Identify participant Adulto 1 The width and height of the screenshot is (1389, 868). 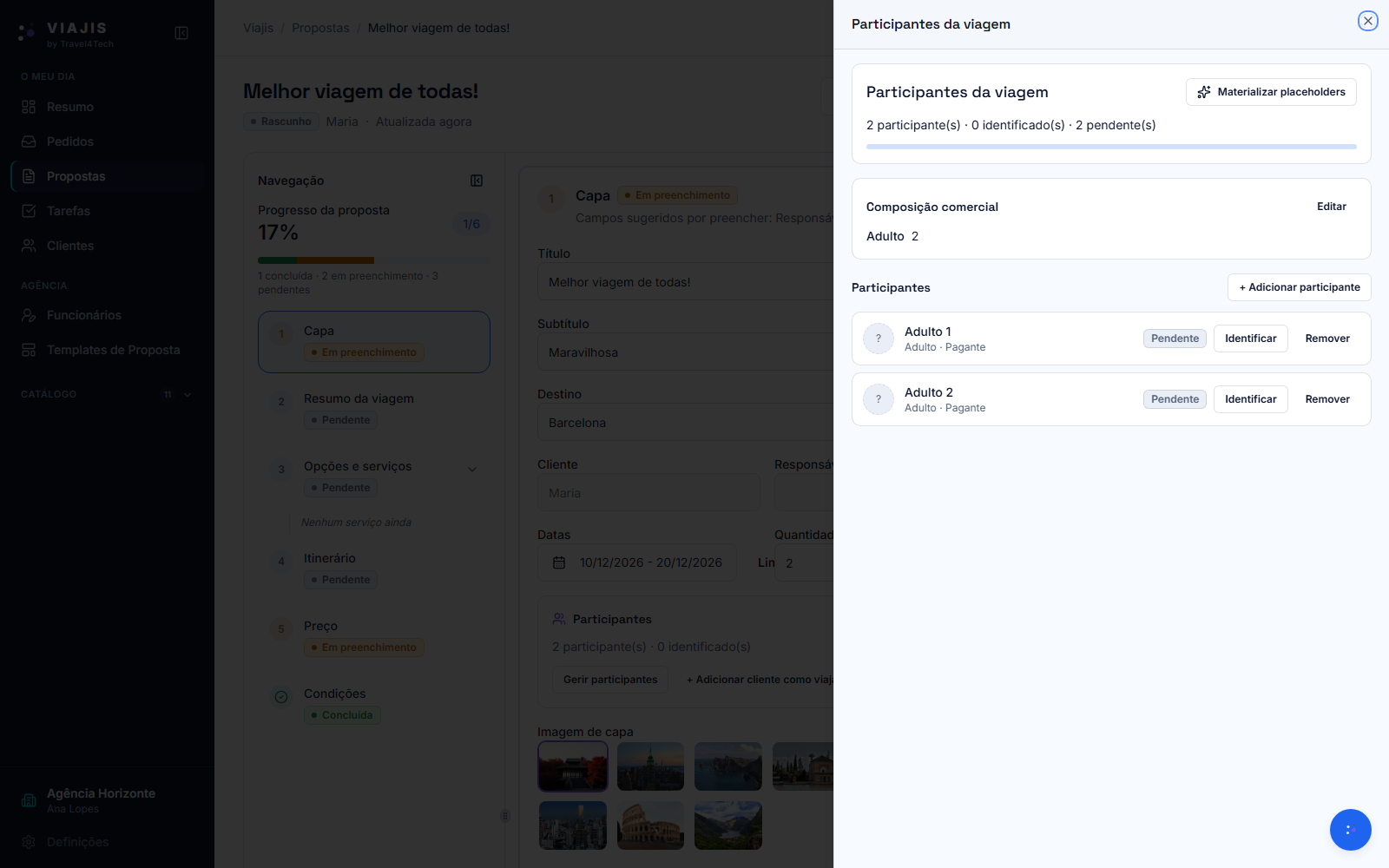[x=1250, y=339]
